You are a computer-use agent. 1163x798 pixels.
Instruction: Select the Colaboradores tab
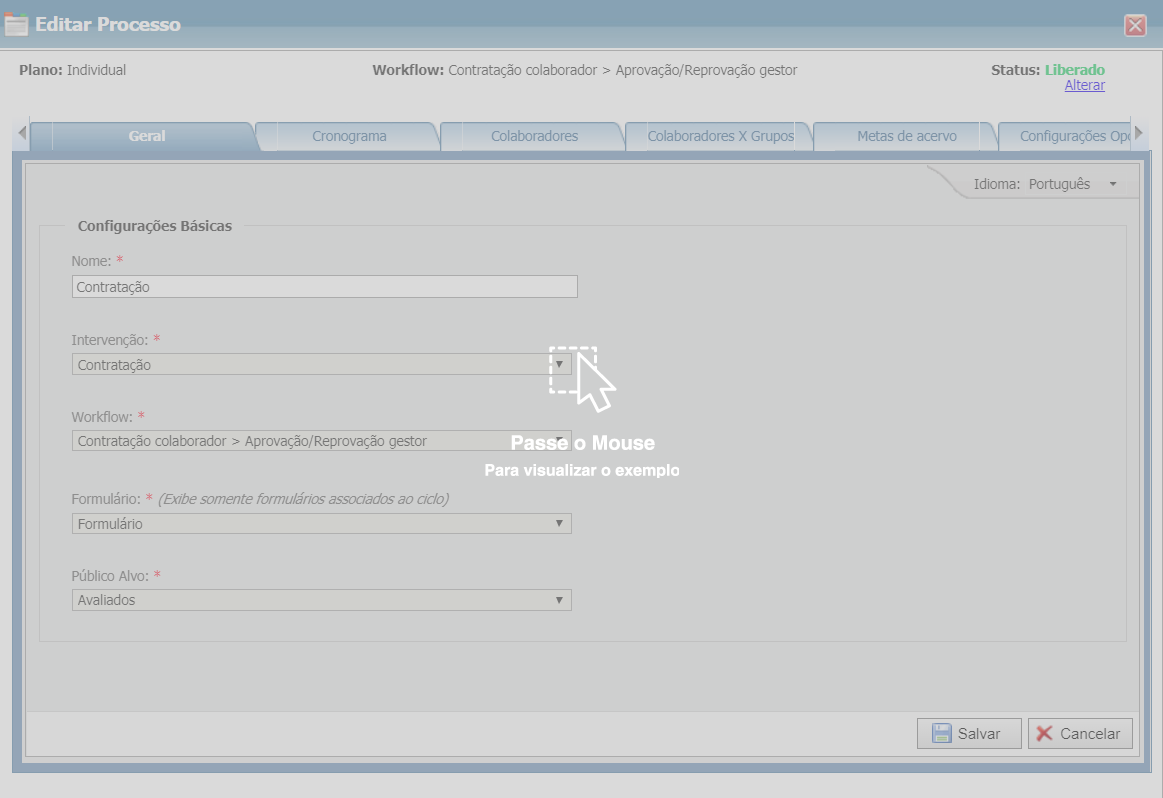(534, 136)
